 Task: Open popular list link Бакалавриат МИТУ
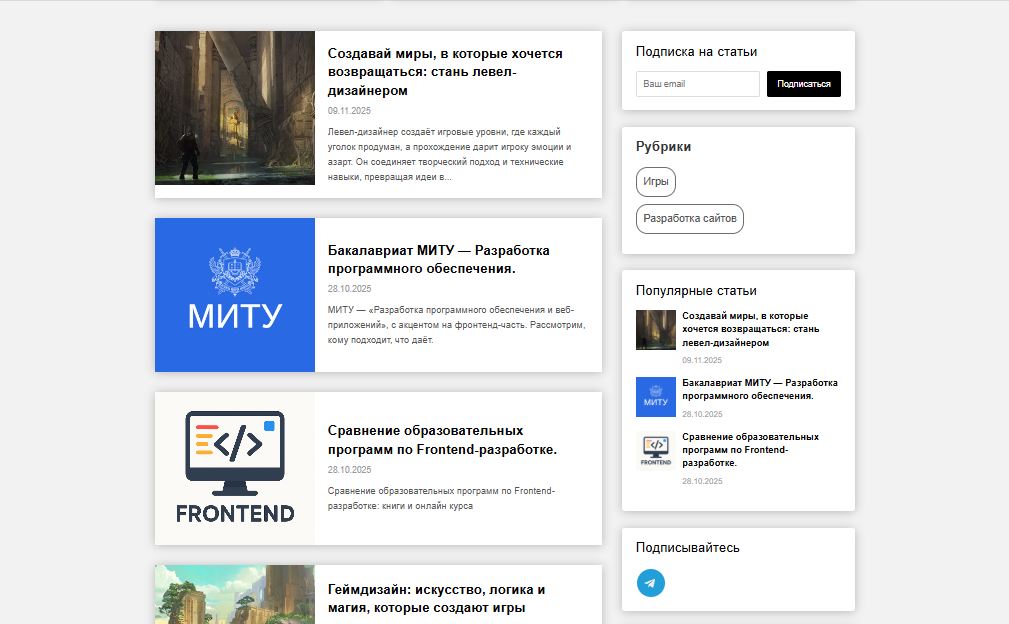[x=760, y=389]
